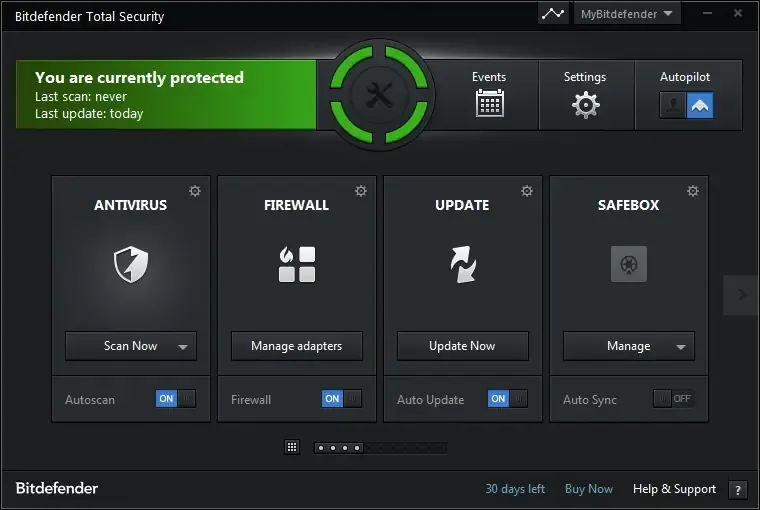Switch Autopilot to user mode icon
Screen dimensions: 760x510
click(x=672, y=105)
